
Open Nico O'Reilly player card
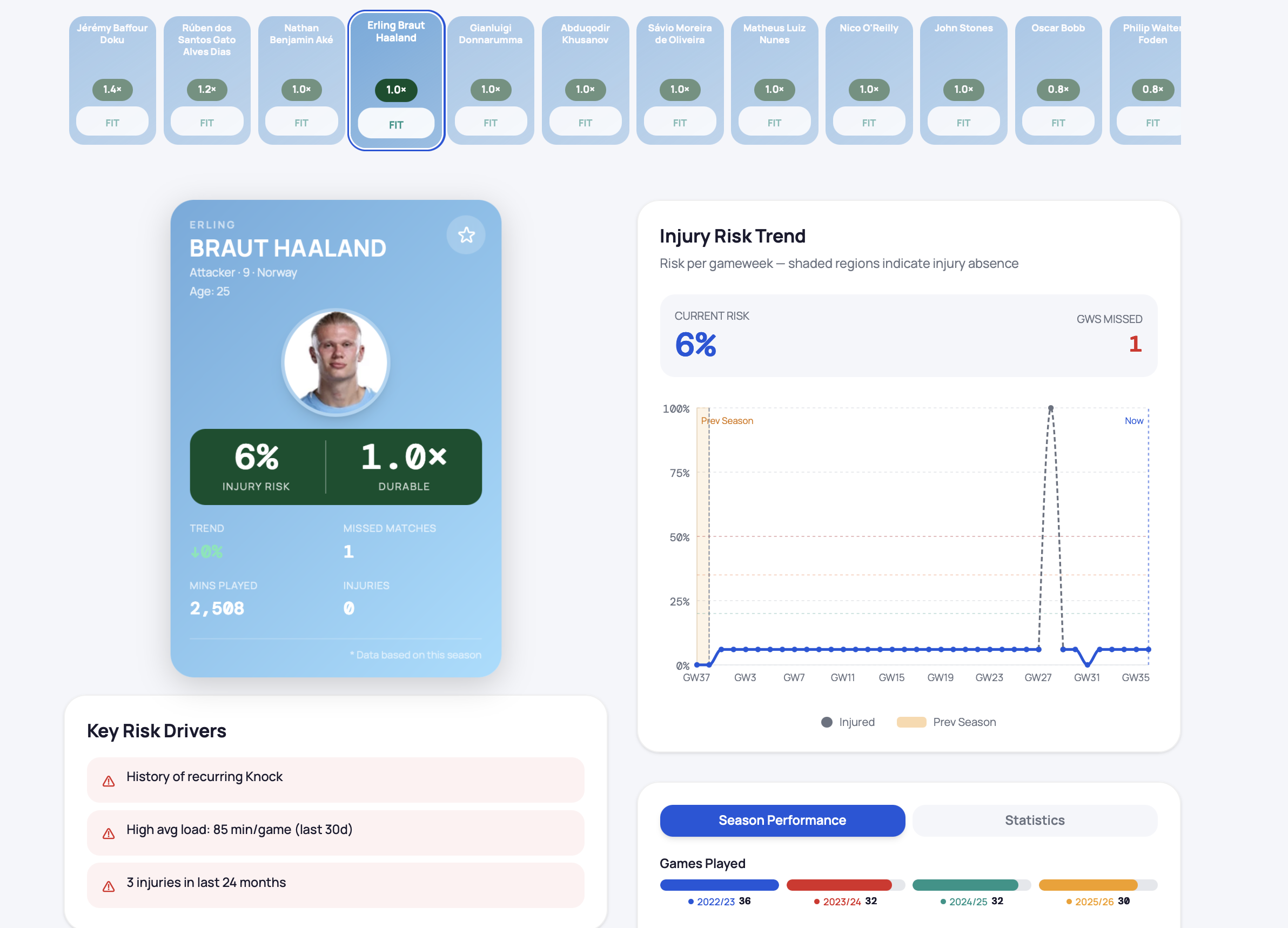click(x=869, y=80)
